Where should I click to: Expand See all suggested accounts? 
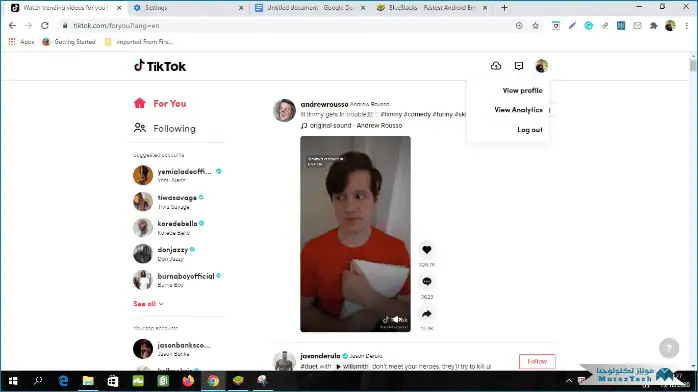tap(148, 304)
